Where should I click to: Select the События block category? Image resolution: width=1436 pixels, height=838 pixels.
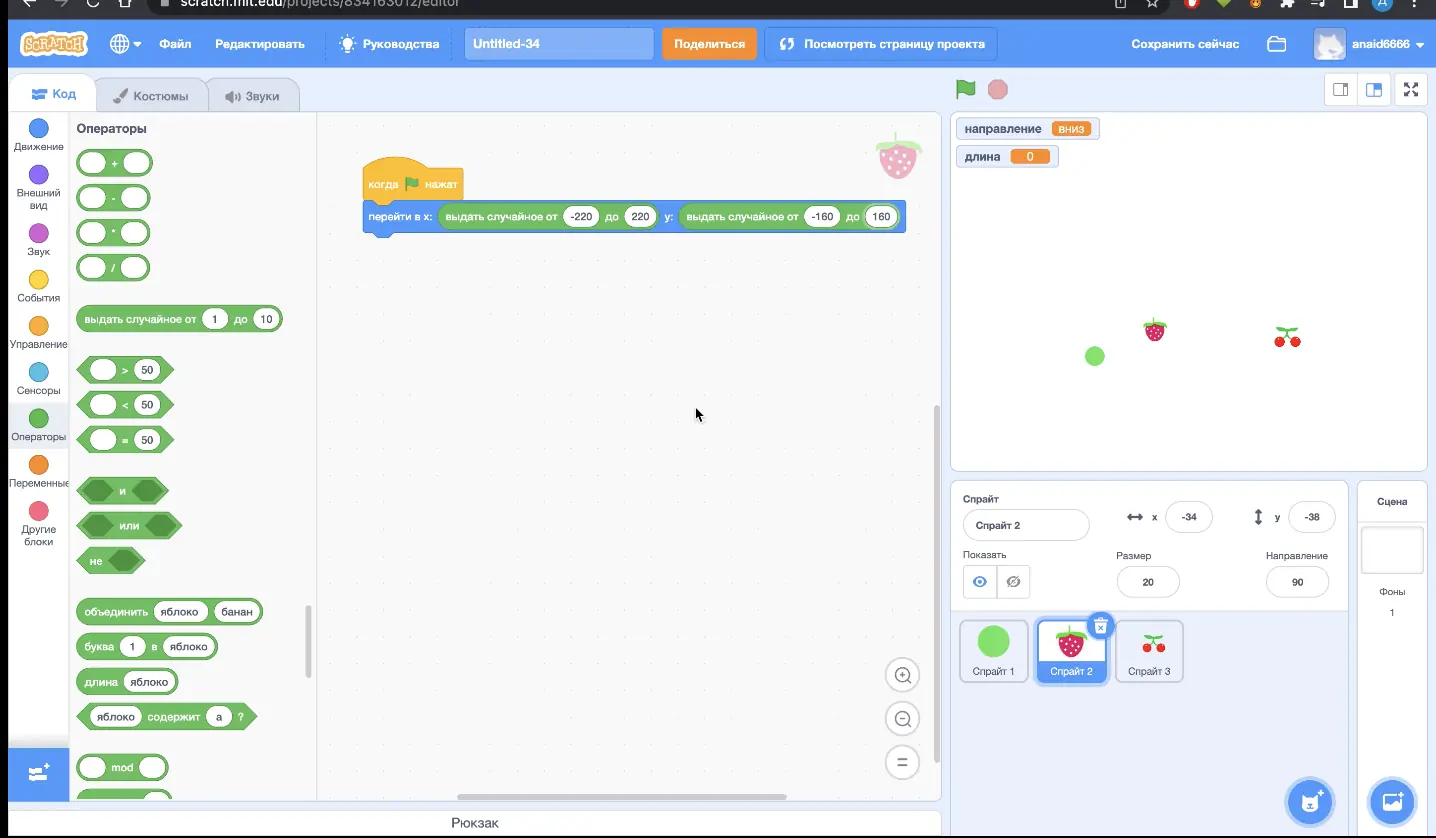[x=38, y=286]
